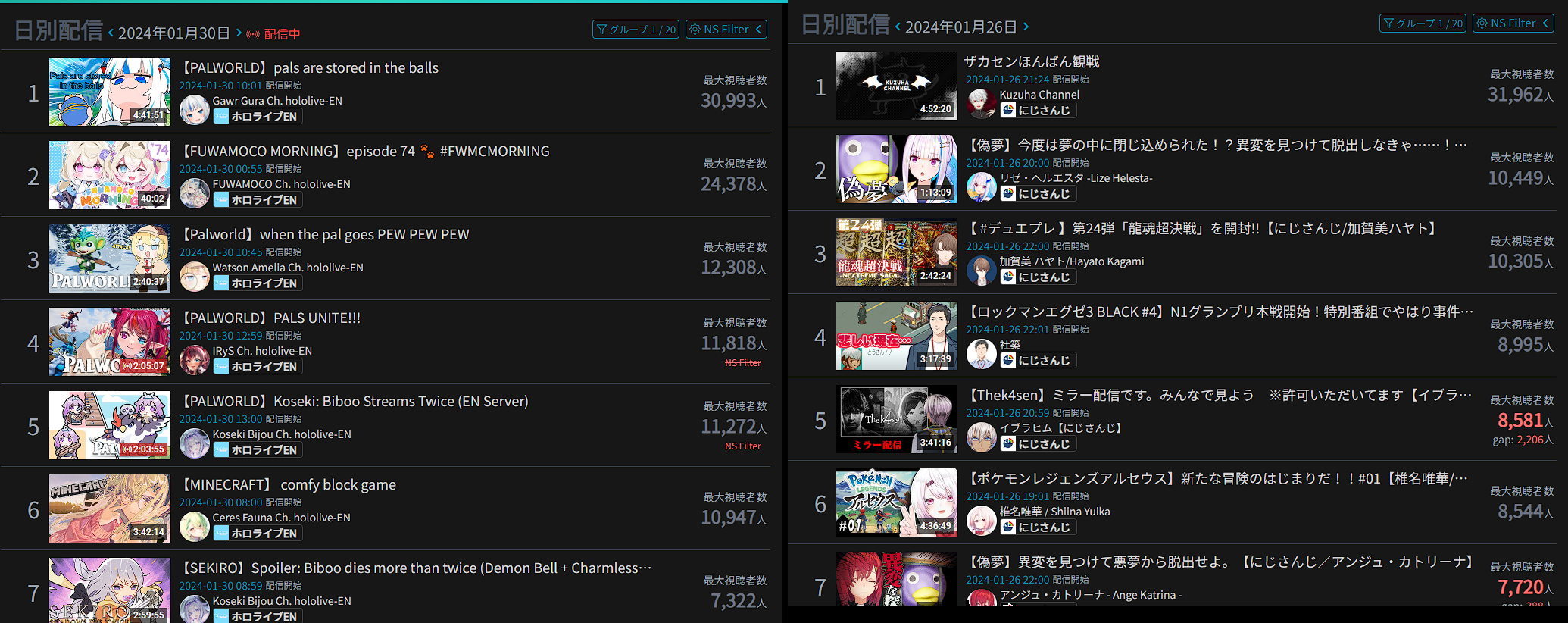This screenshot has height=623, width=1568.
Task: Open グループ 1/20 filter in January 26 panel
Action: coord(1423,23)
